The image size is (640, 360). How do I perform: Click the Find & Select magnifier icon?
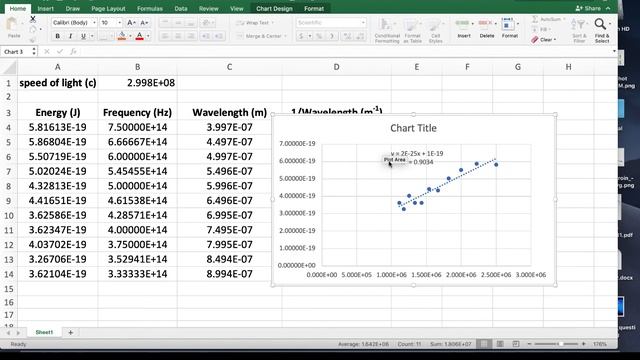600,24
